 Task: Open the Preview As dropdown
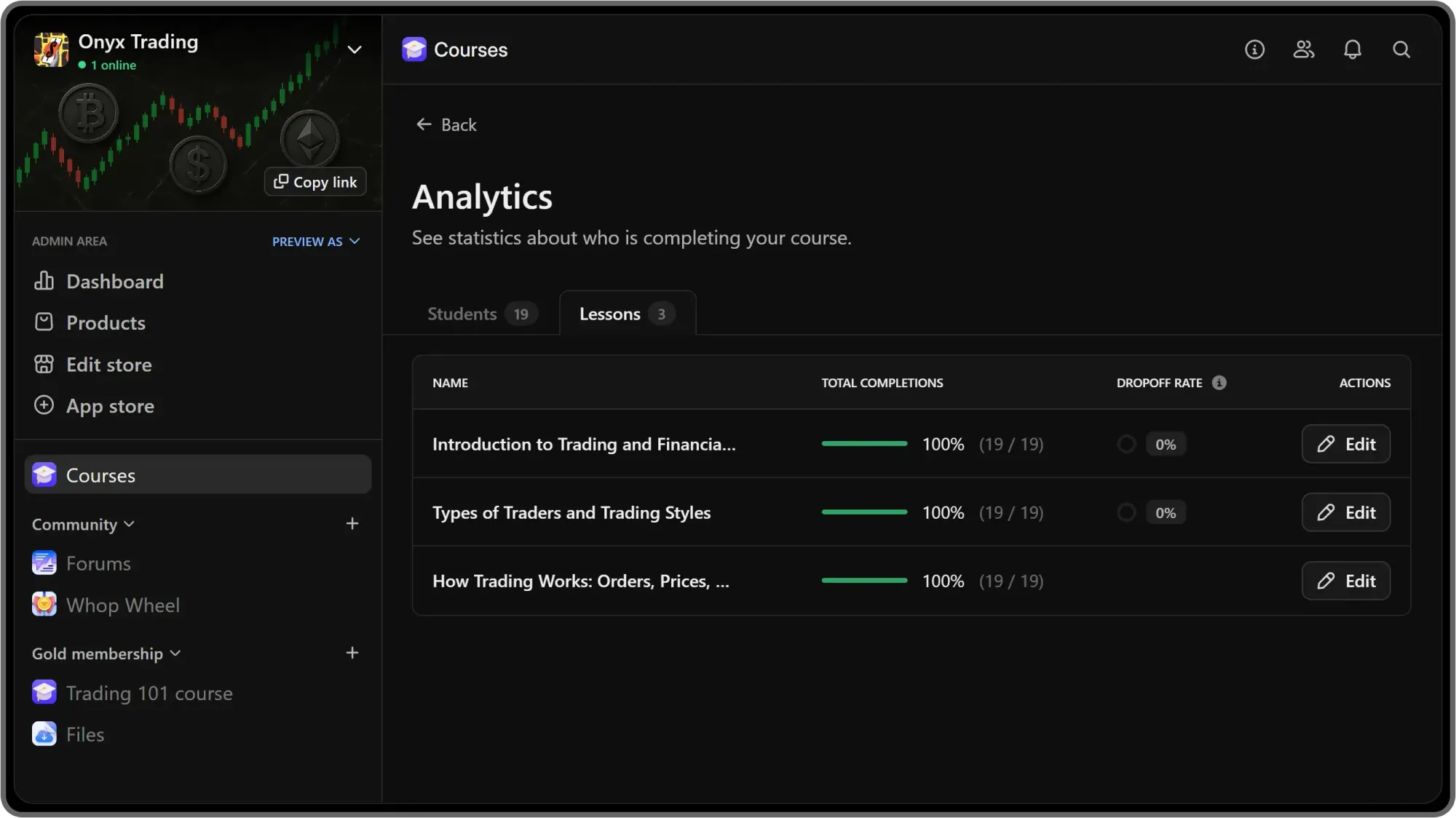pyautogui.click(x=316, y=242)
